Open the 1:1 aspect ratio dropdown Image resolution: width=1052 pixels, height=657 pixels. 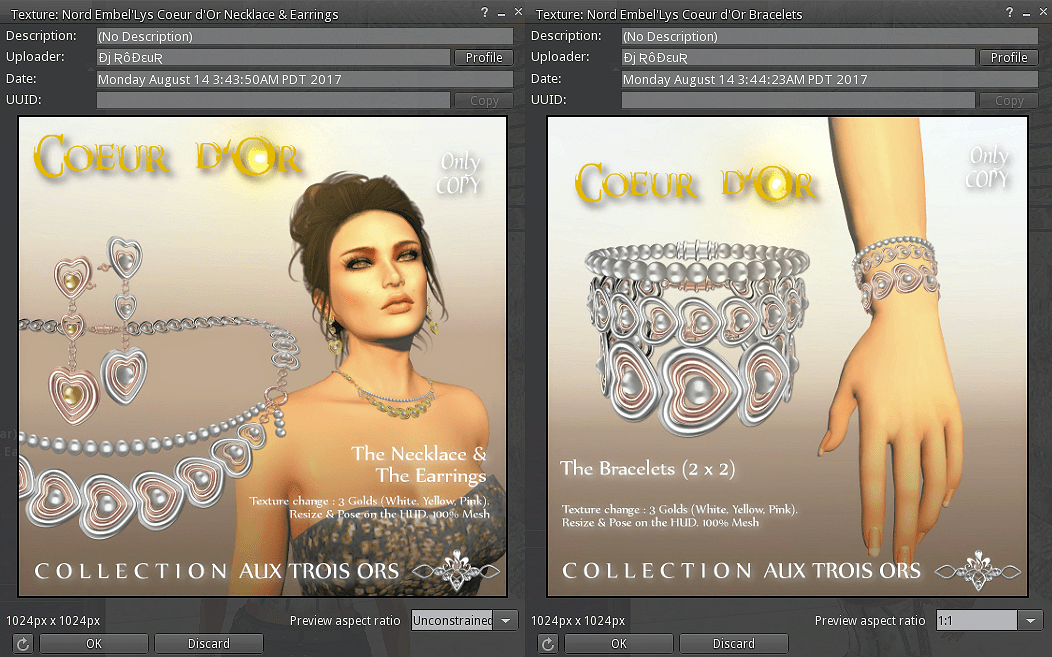(x=1031, y=620)
